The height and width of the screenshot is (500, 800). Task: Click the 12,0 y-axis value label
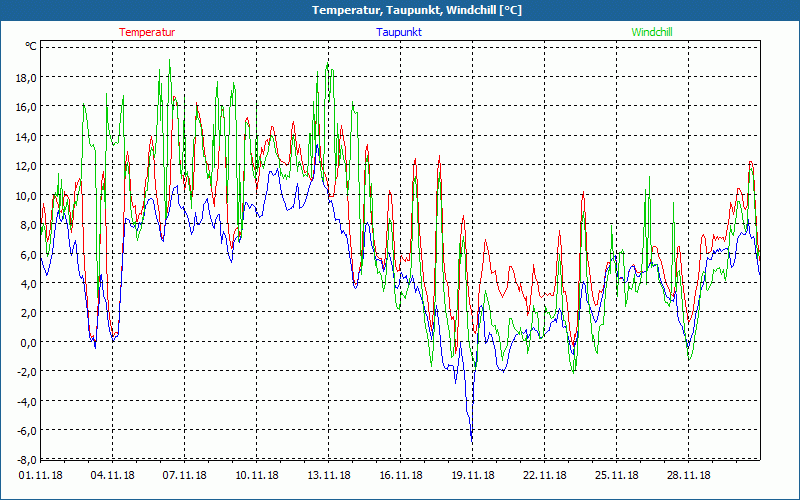25,165
